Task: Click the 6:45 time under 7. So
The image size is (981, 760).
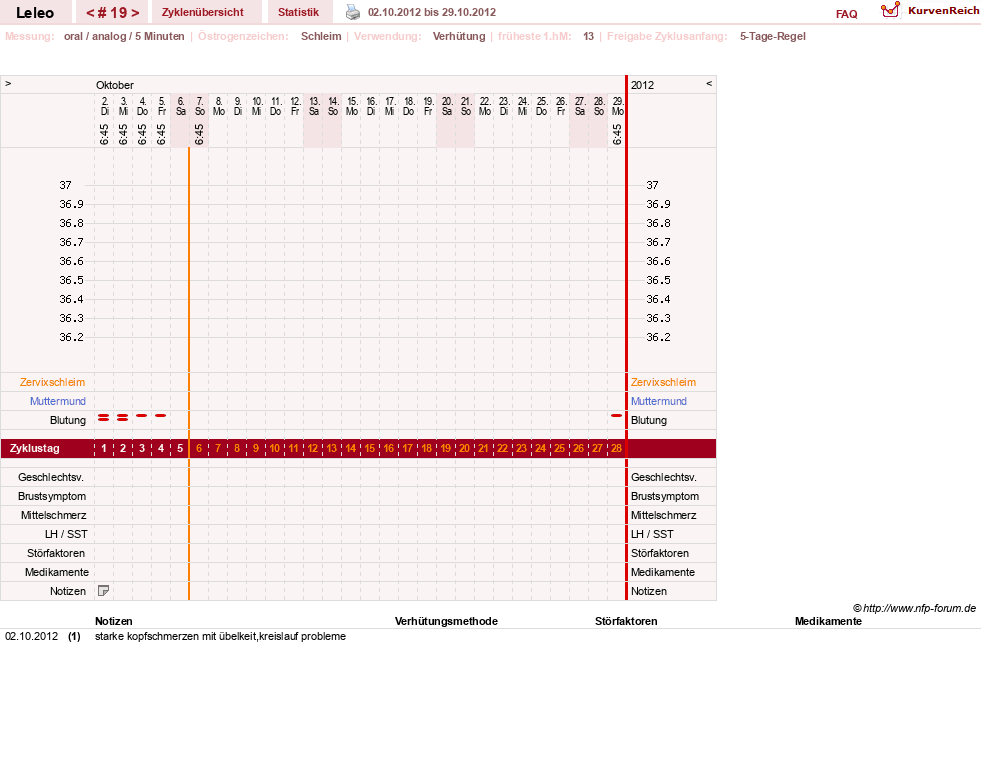Action: pos(199,134)
